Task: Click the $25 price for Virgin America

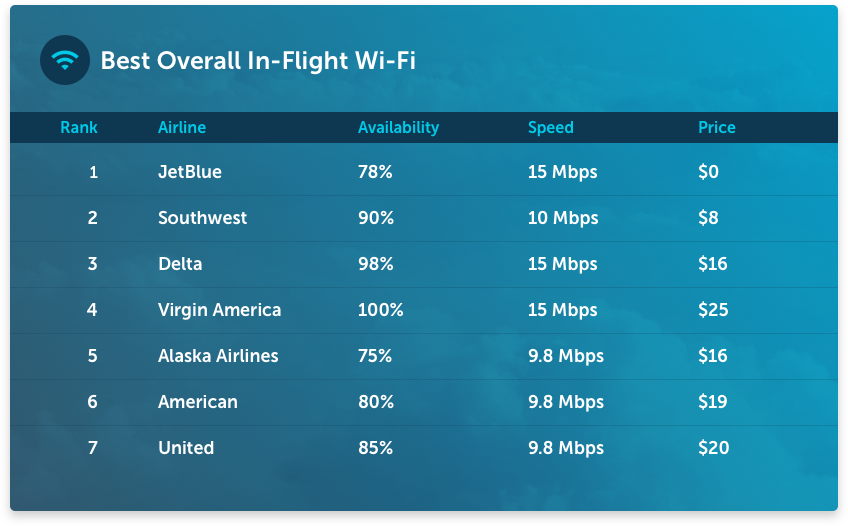Action: pyautogui.click(x=713, y=310)
